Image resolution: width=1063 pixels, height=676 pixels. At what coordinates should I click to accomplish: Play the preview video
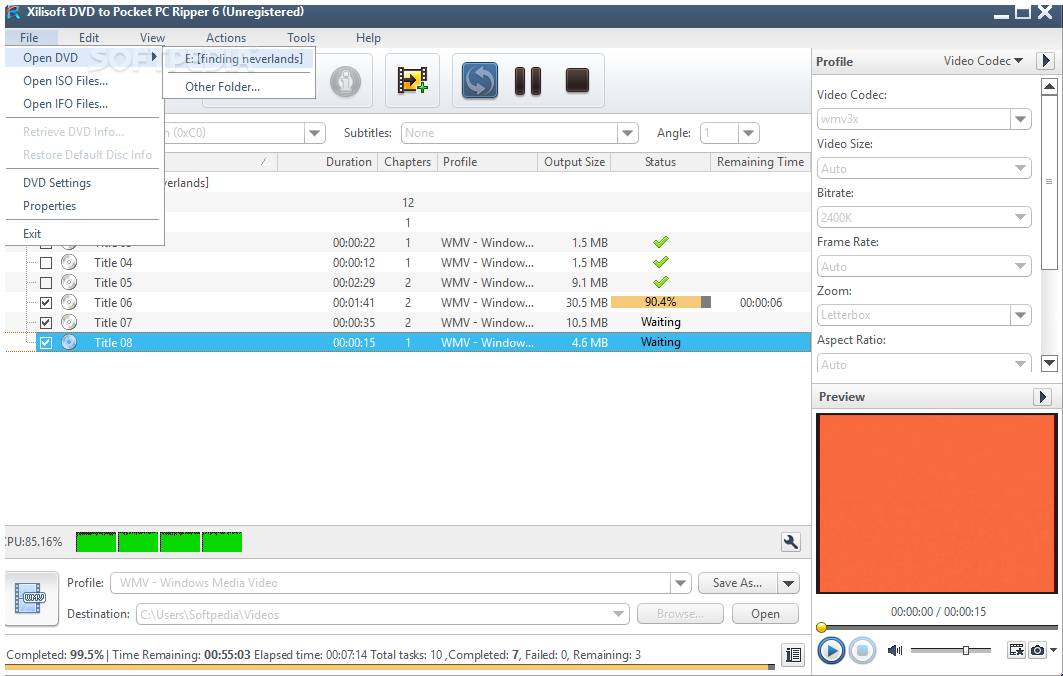(831, 651)
